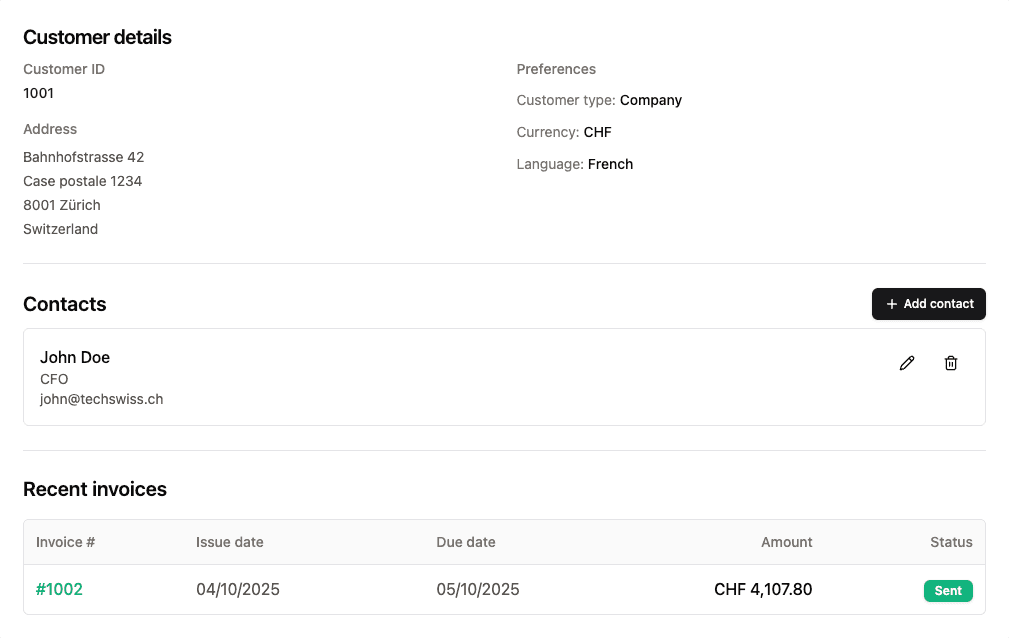Open invoice #1002 link
Viewport: 1009px width, 638px height.
tap(59, 590)
